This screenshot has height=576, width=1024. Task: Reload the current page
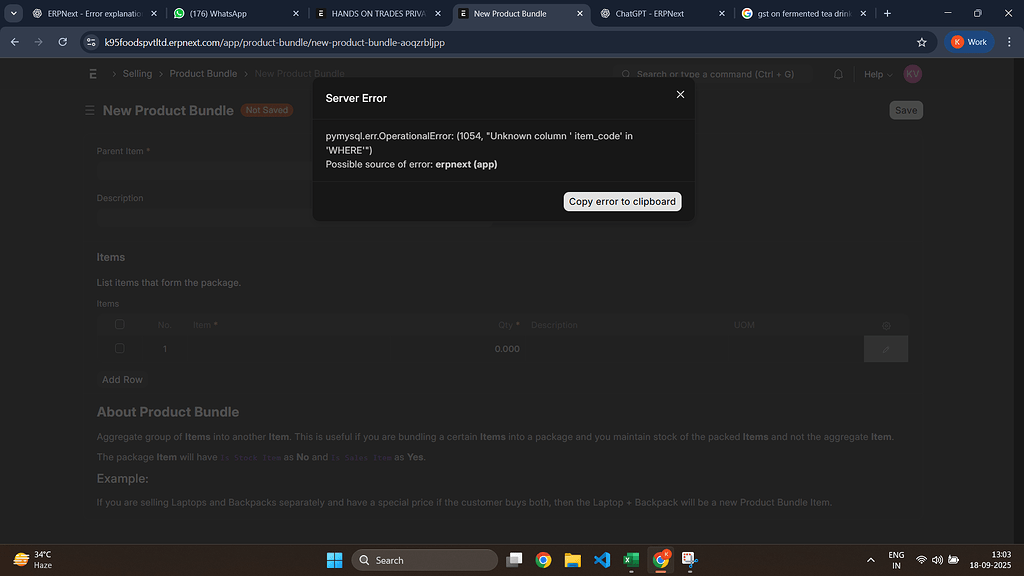[x=63, y=42]
